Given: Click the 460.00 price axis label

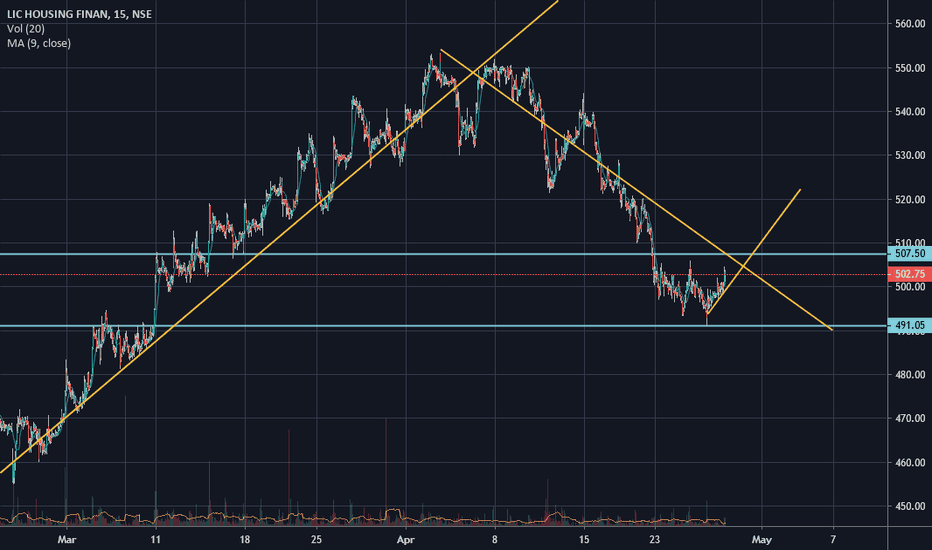Looking at the screenshot, I should click(910, 463).
